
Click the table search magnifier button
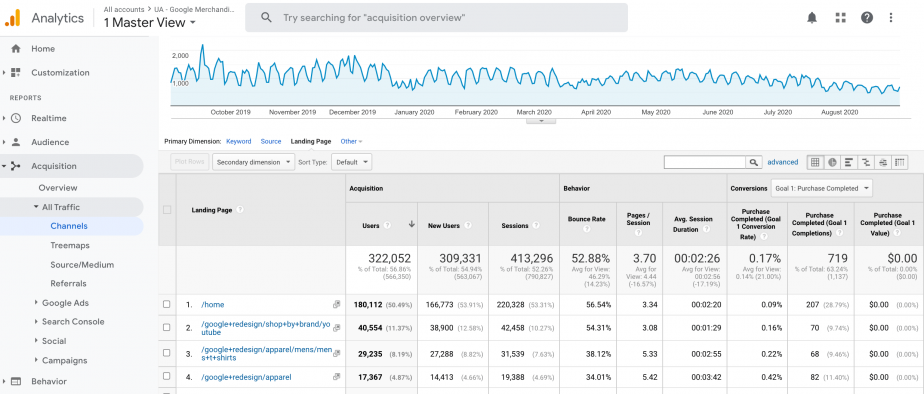click(754, 163)
